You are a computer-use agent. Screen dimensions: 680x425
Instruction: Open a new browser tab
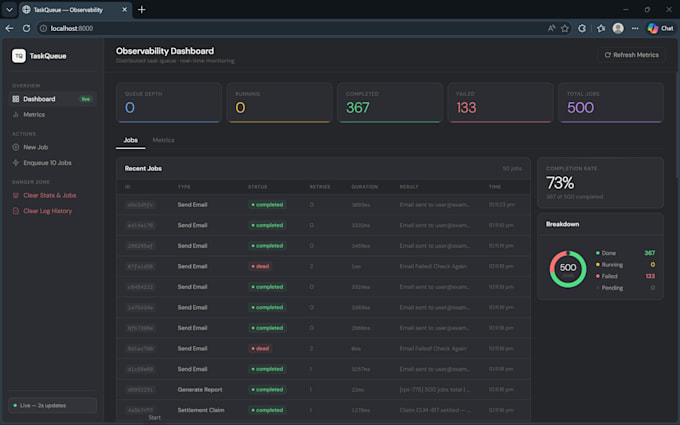click(x=141, y=9)
